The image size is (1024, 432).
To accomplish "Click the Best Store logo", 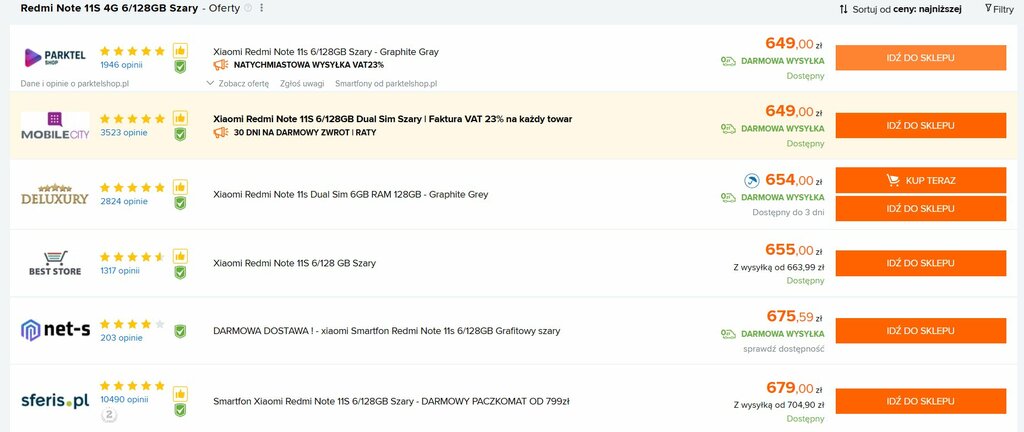I will 55,263.
